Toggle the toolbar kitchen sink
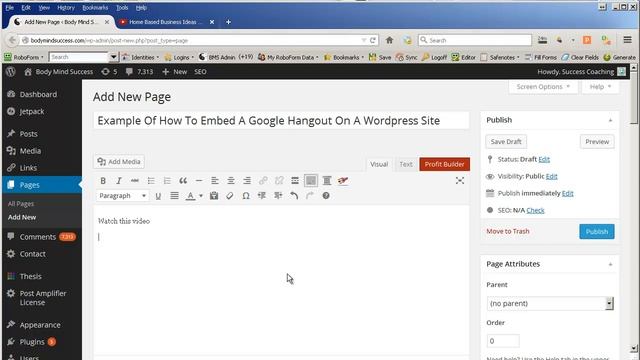This screenshot has height=360, width=640. point(311,180)
